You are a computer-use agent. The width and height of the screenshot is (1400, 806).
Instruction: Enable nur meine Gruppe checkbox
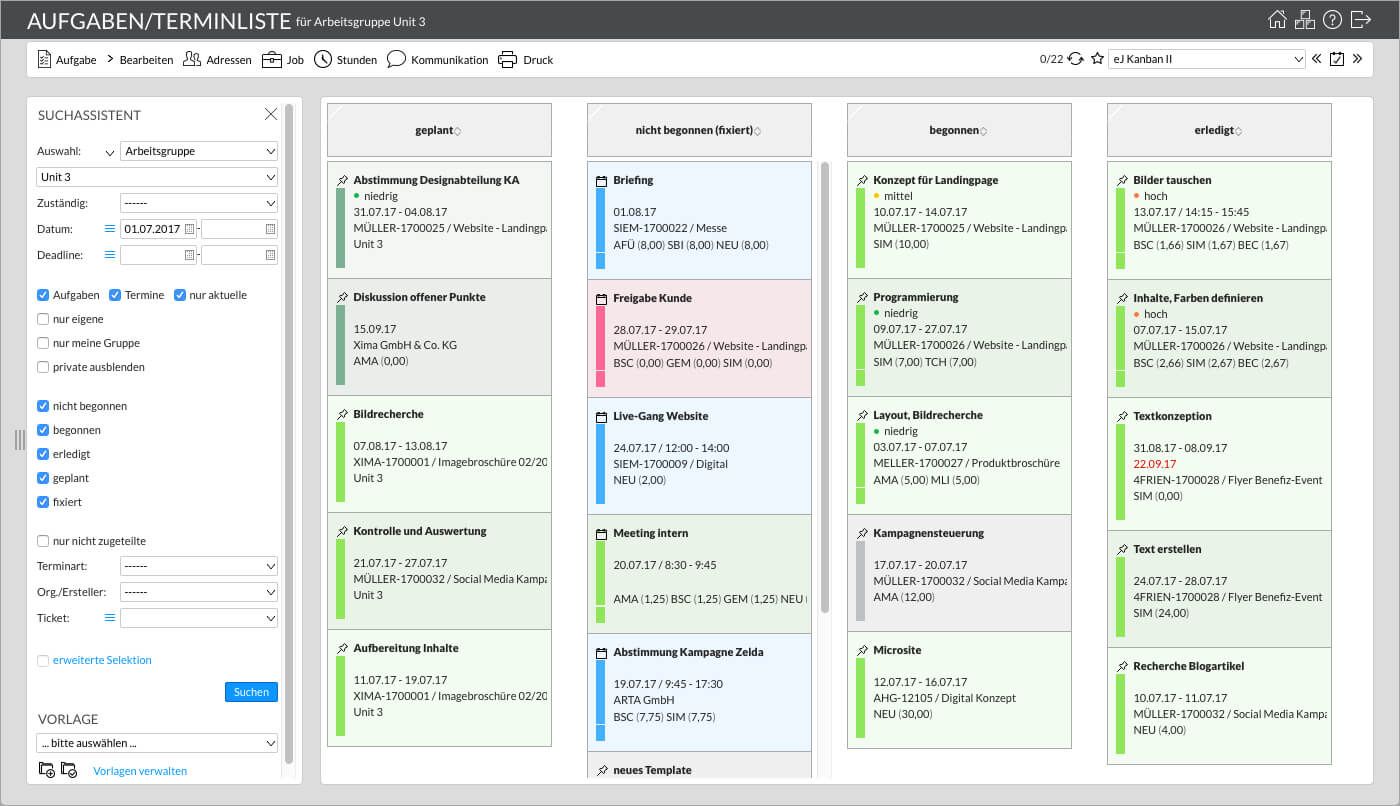(43, 343)
